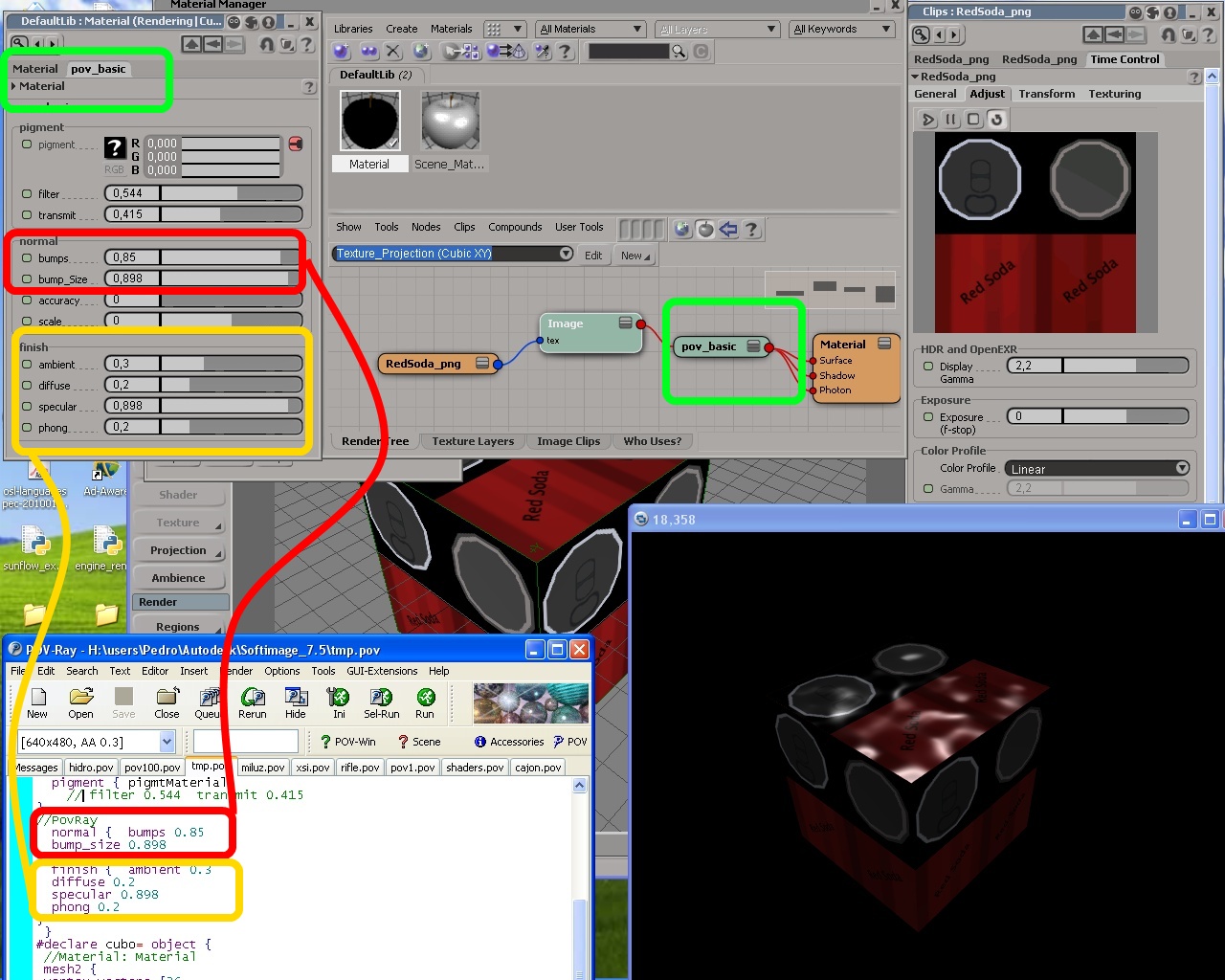The width and height of the screenshot is (1225, 980).
Task: Click the Ambience button
Action: 178,578
